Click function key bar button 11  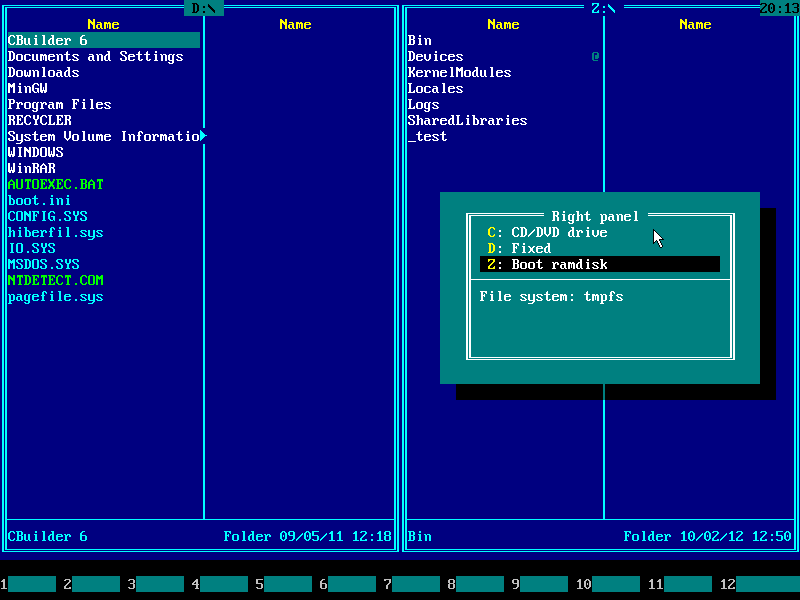680,584
